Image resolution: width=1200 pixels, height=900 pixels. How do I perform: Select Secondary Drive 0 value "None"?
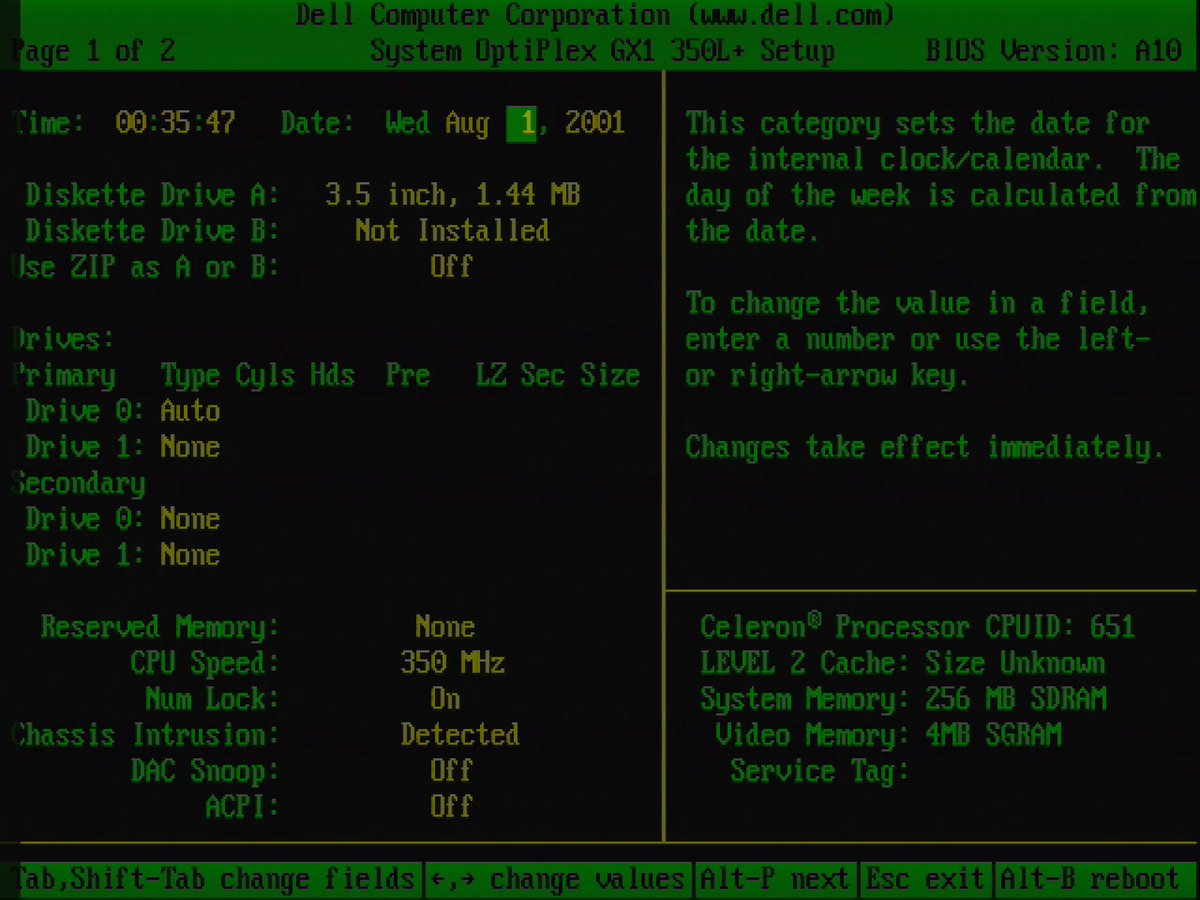point(190,519)
